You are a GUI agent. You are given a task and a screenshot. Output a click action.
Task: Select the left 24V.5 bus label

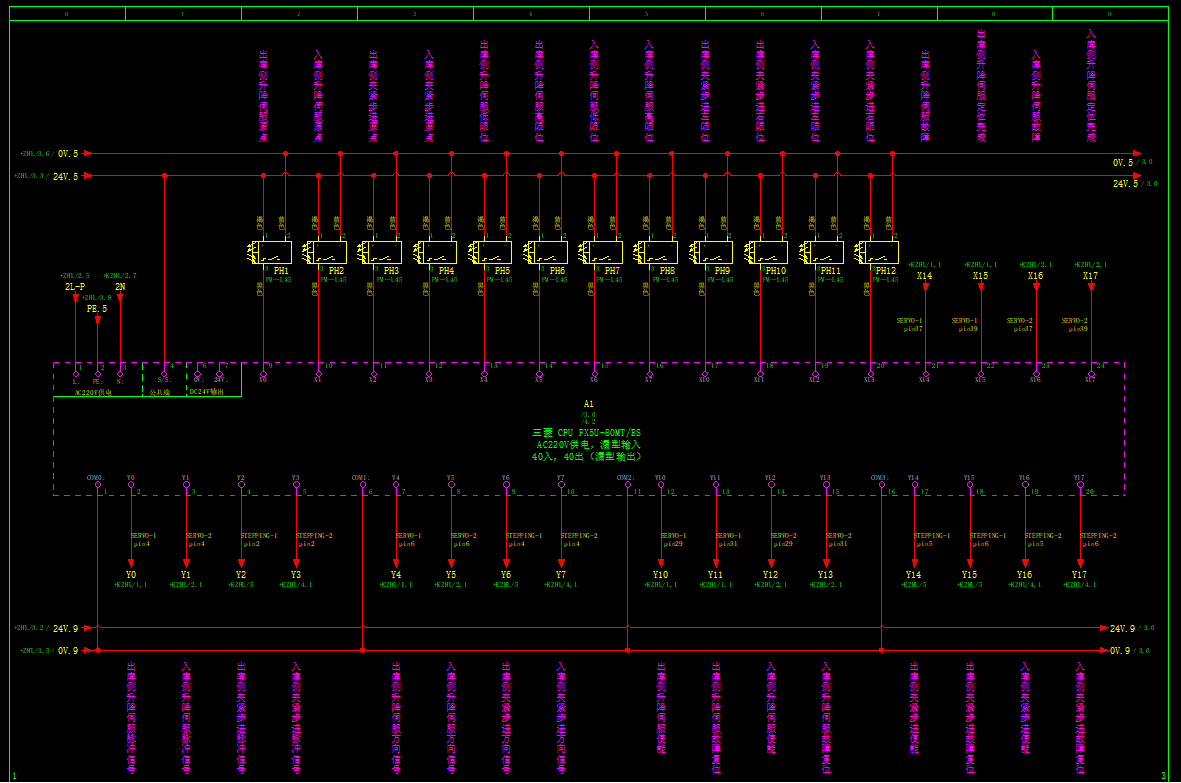point(67,177)
